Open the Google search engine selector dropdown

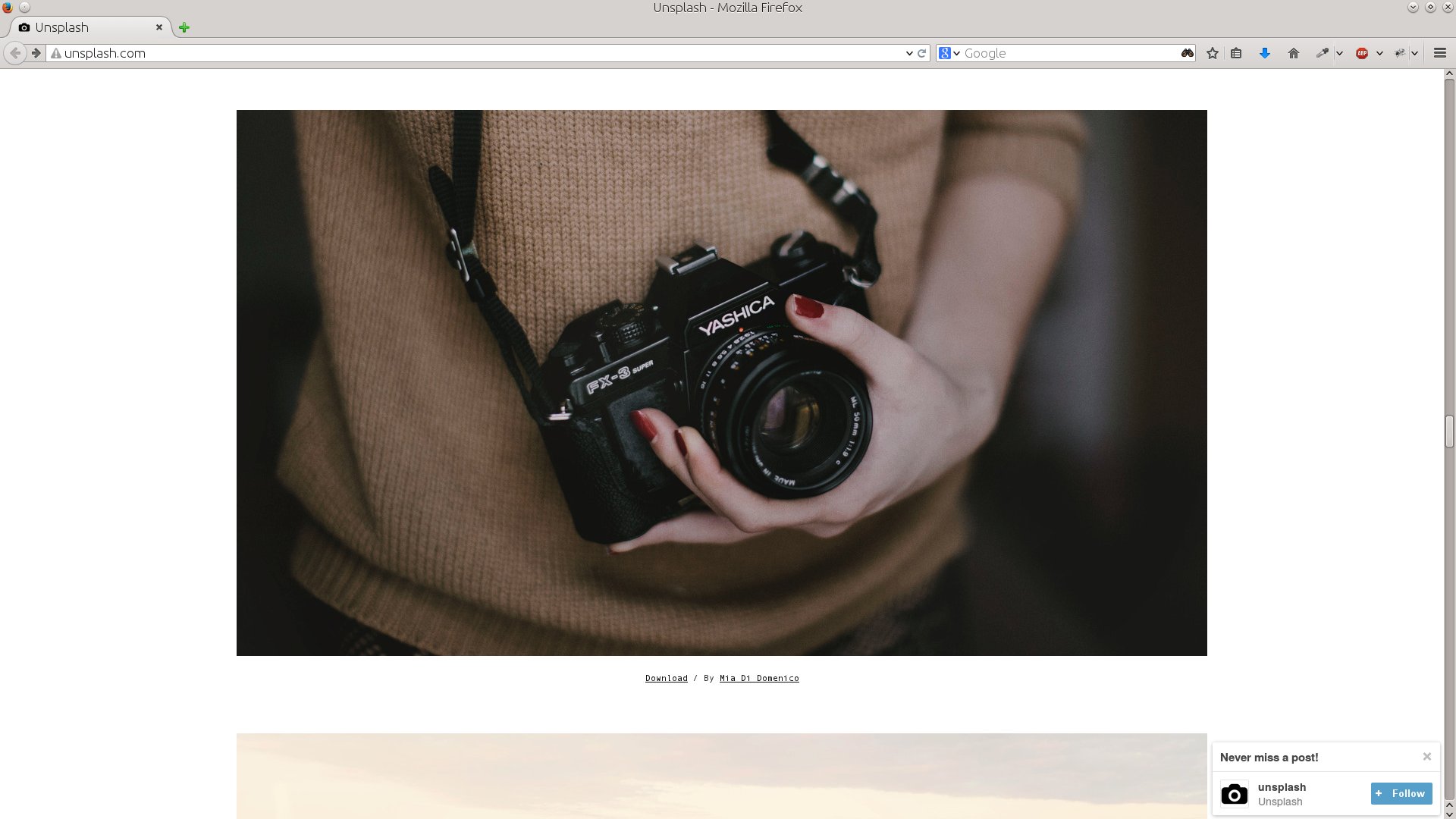click(949, 53)
